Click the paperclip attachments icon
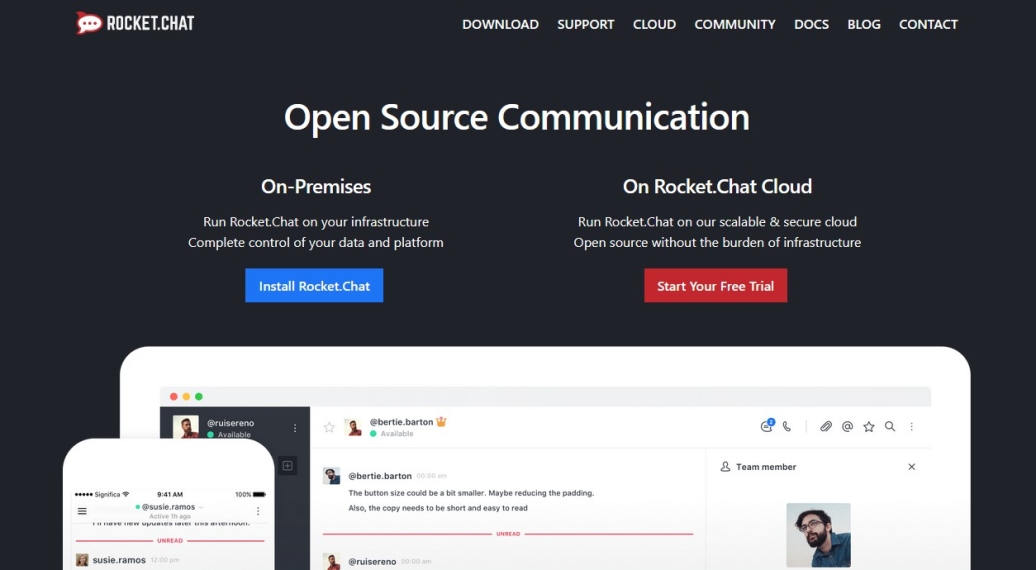 pos(826,427)
